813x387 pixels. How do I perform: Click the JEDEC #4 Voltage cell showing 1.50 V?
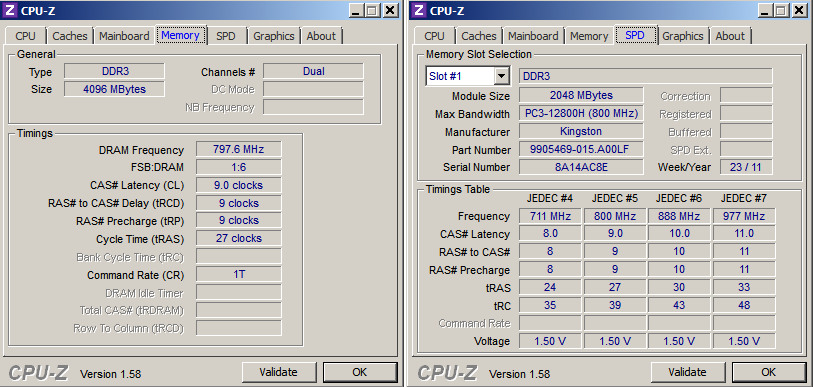pos(550,341)
